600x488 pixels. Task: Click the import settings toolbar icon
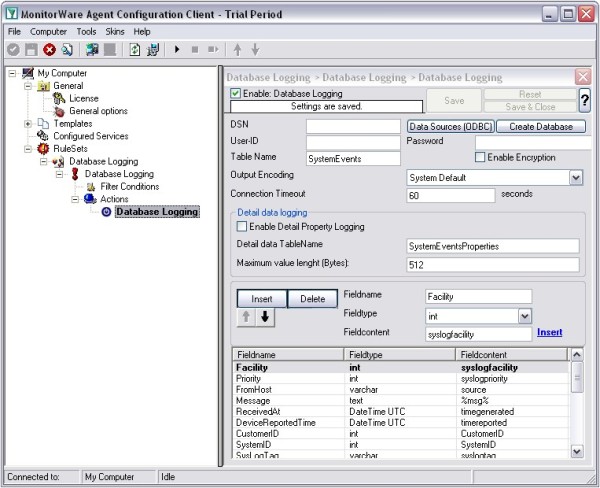point(153,49)
